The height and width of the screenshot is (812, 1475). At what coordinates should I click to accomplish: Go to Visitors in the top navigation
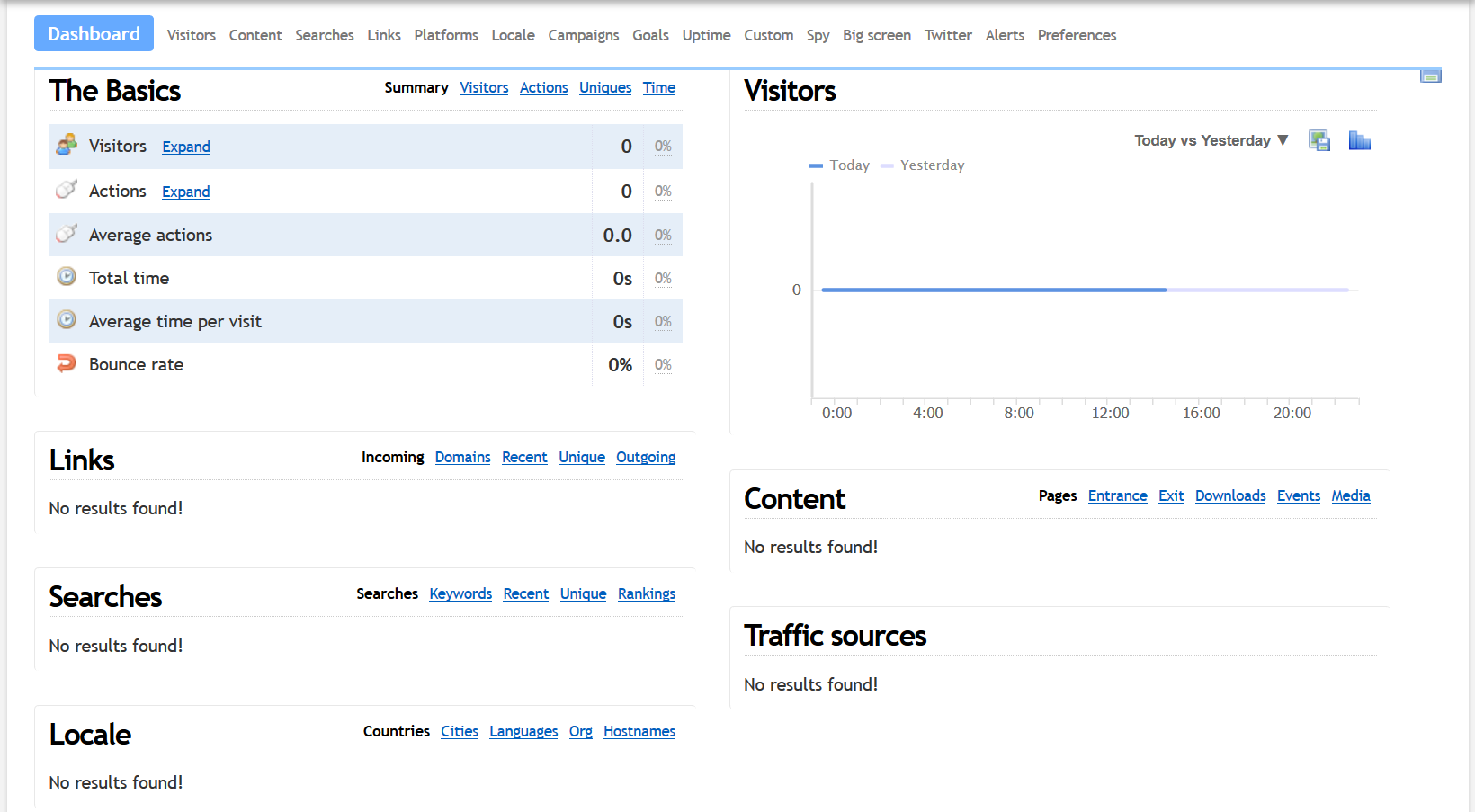(192, 35)
